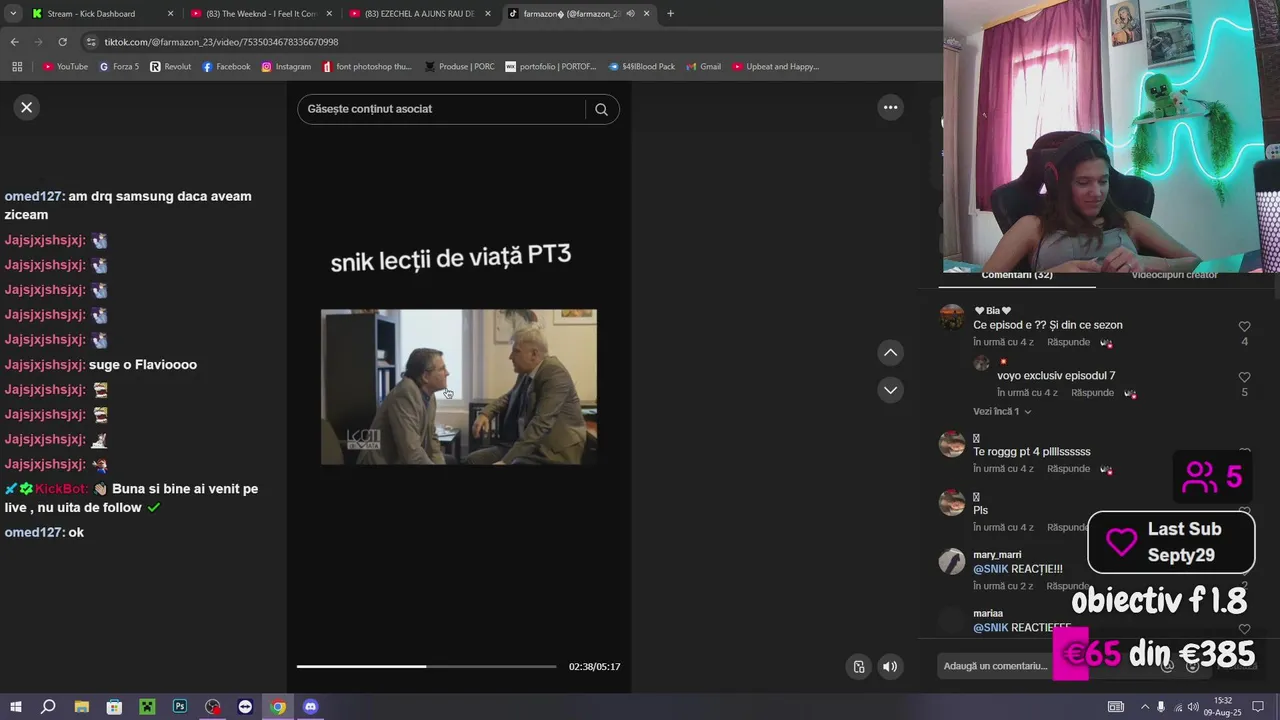Like the 'REACTIEEEE' comment from mariaa
Screen dimensions: 1280x720
[1245, 629]
